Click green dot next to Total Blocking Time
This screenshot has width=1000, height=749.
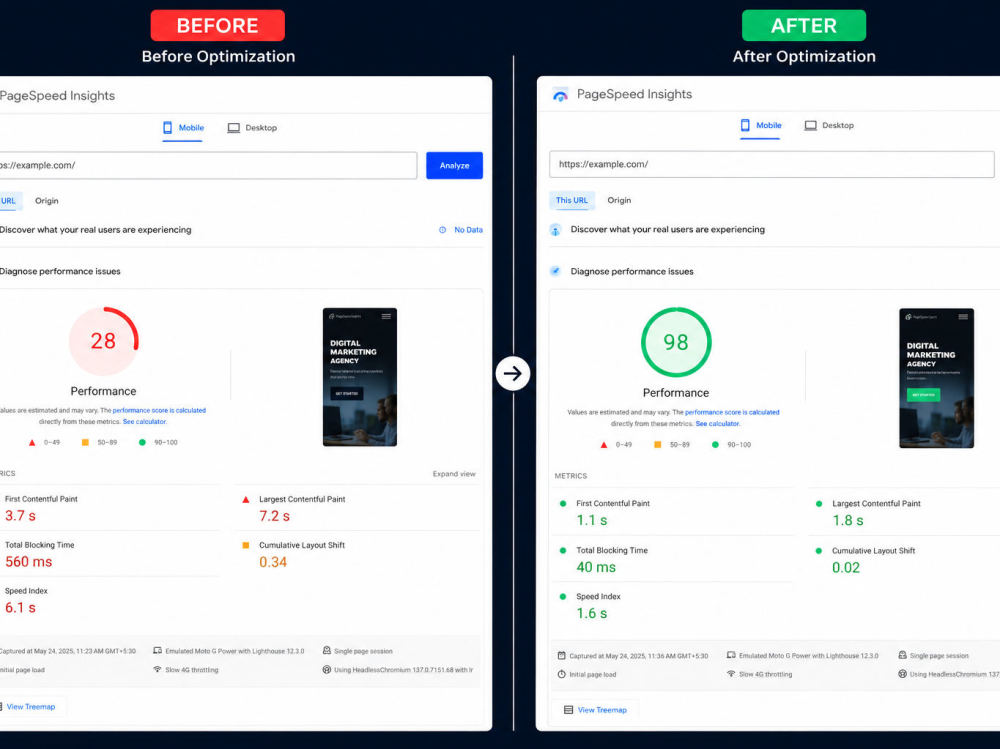[x=562, y=551]
